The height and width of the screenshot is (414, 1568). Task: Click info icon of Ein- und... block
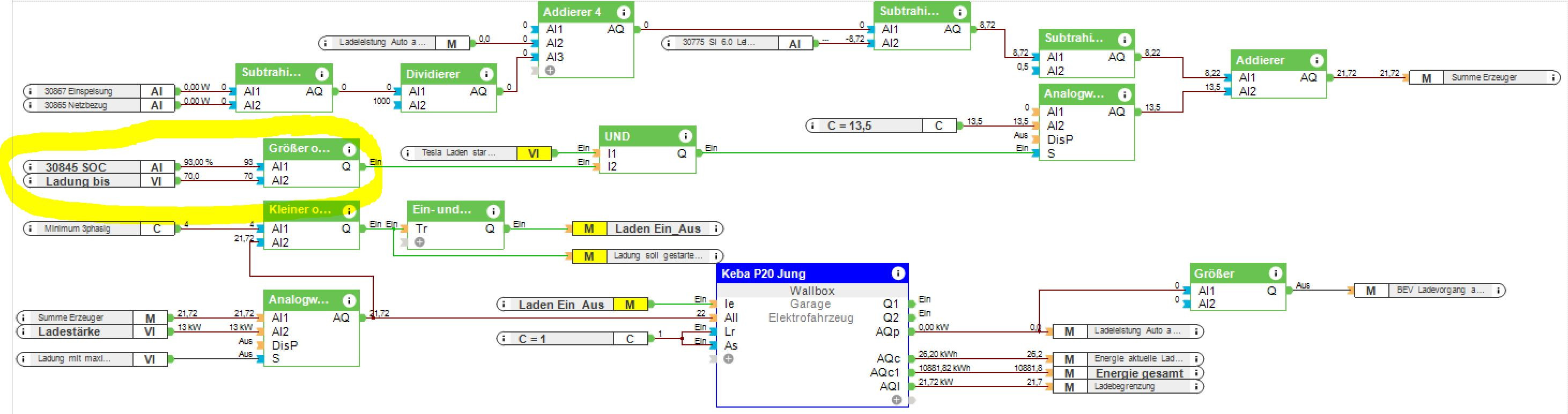(493, 211)
